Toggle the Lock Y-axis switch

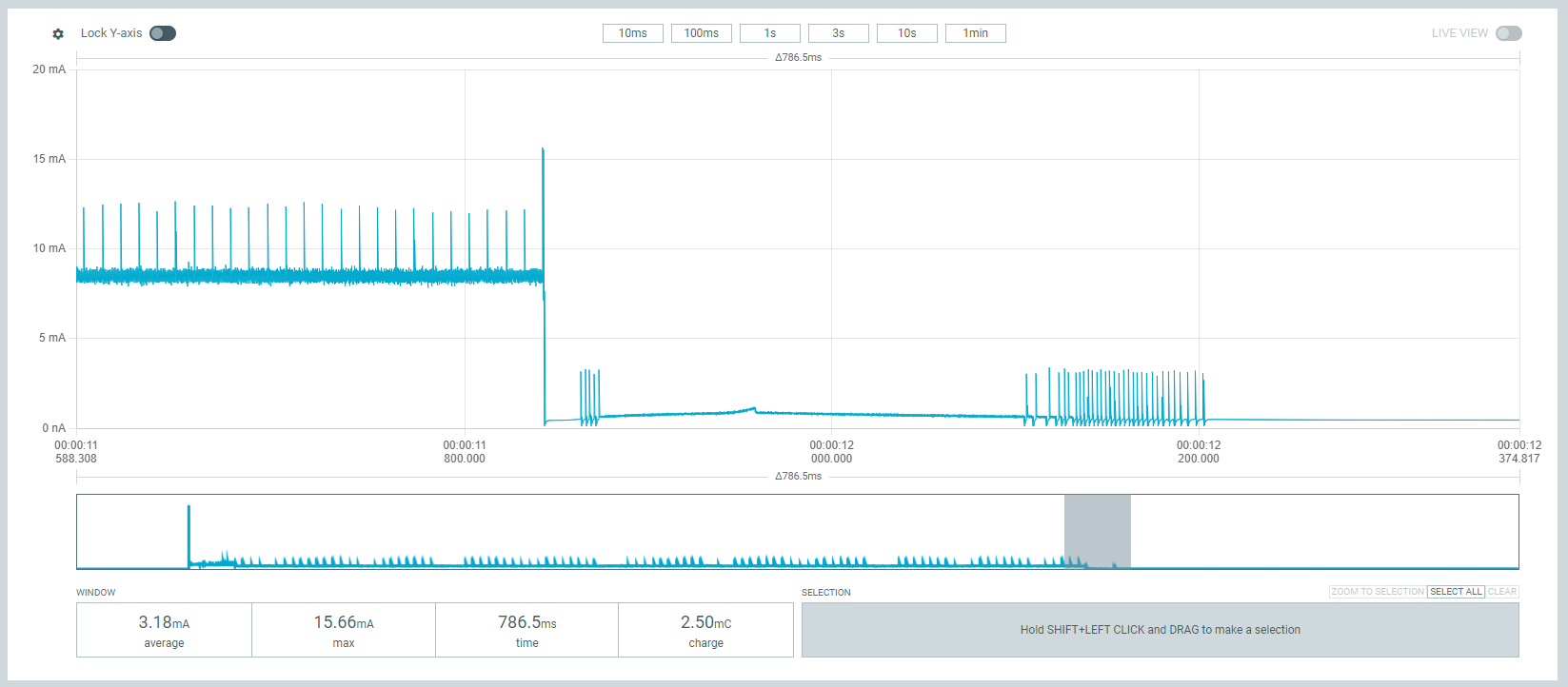click(163, 33)
